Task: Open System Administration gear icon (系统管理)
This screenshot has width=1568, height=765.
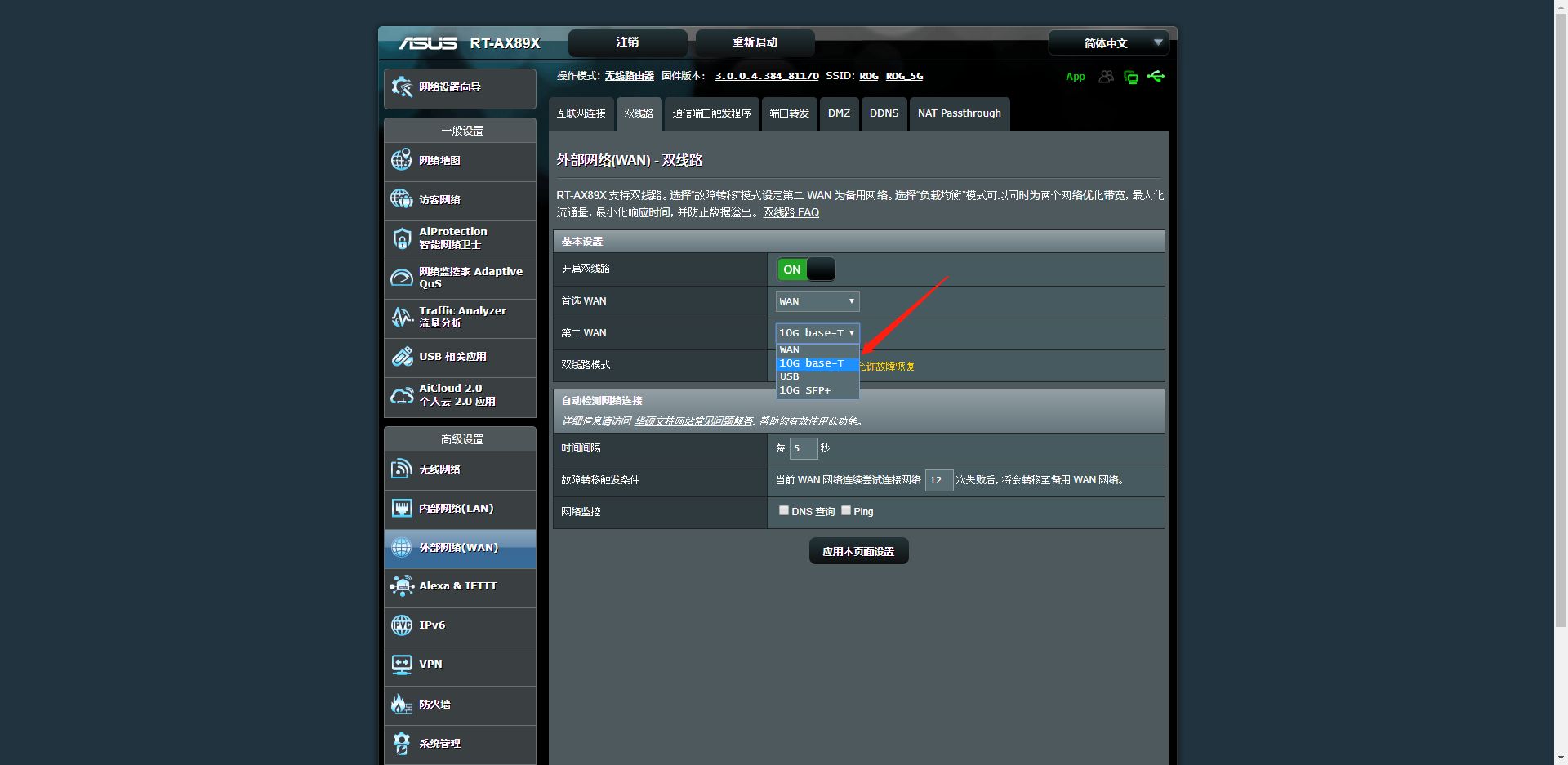Action: tap(401, 743)
